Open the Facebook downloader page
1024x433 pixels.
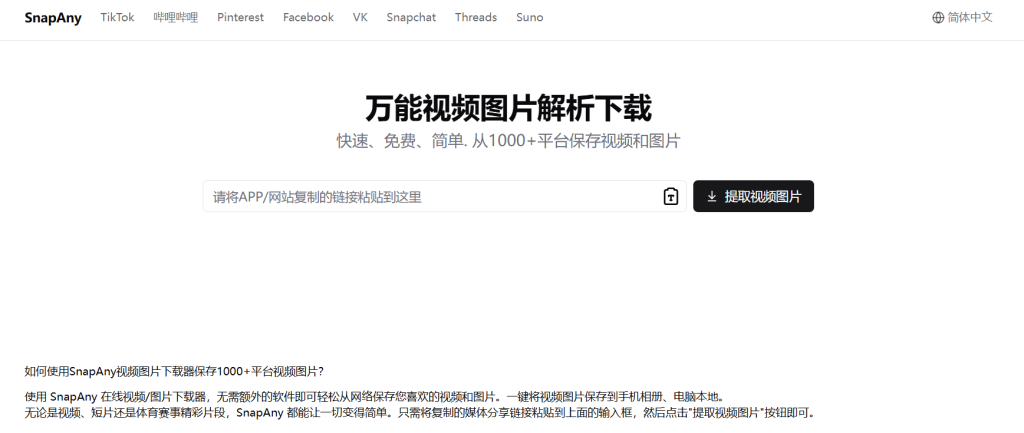[x=308, y=18]
